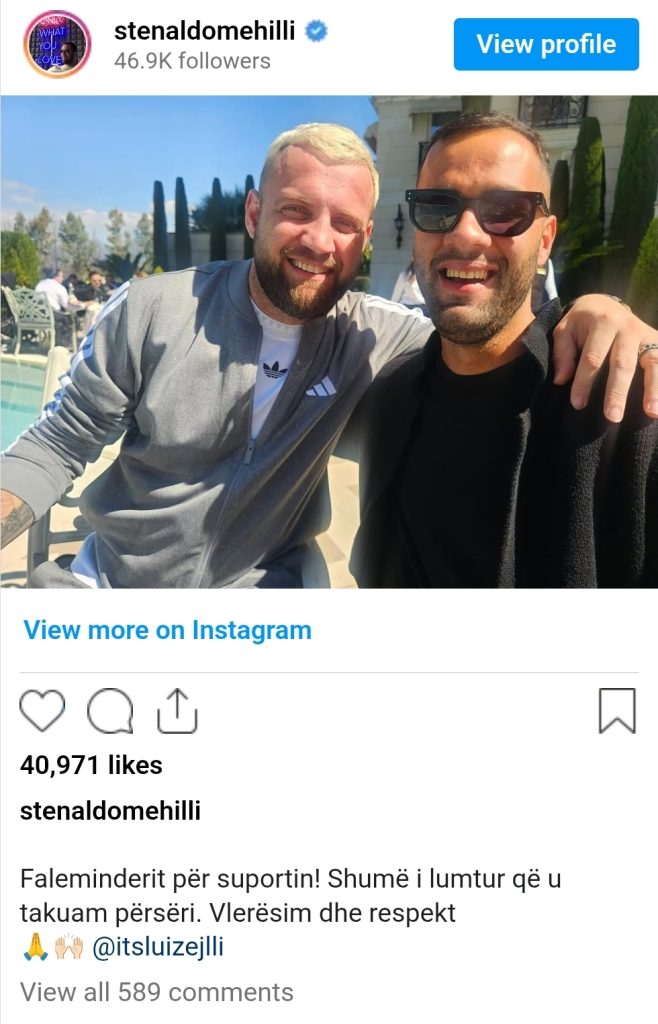Click the black sunglasses on the man

477,212
